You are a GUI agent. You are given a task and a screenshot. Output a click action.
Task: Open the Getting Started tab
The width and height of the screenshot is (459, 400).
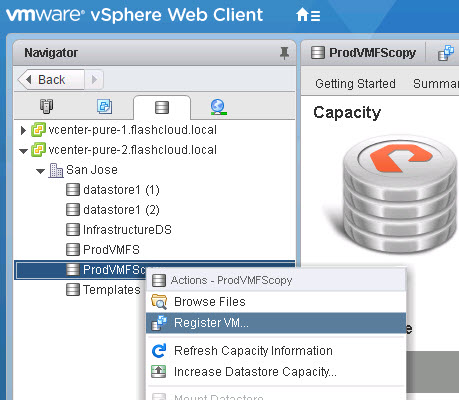point(355,84)
